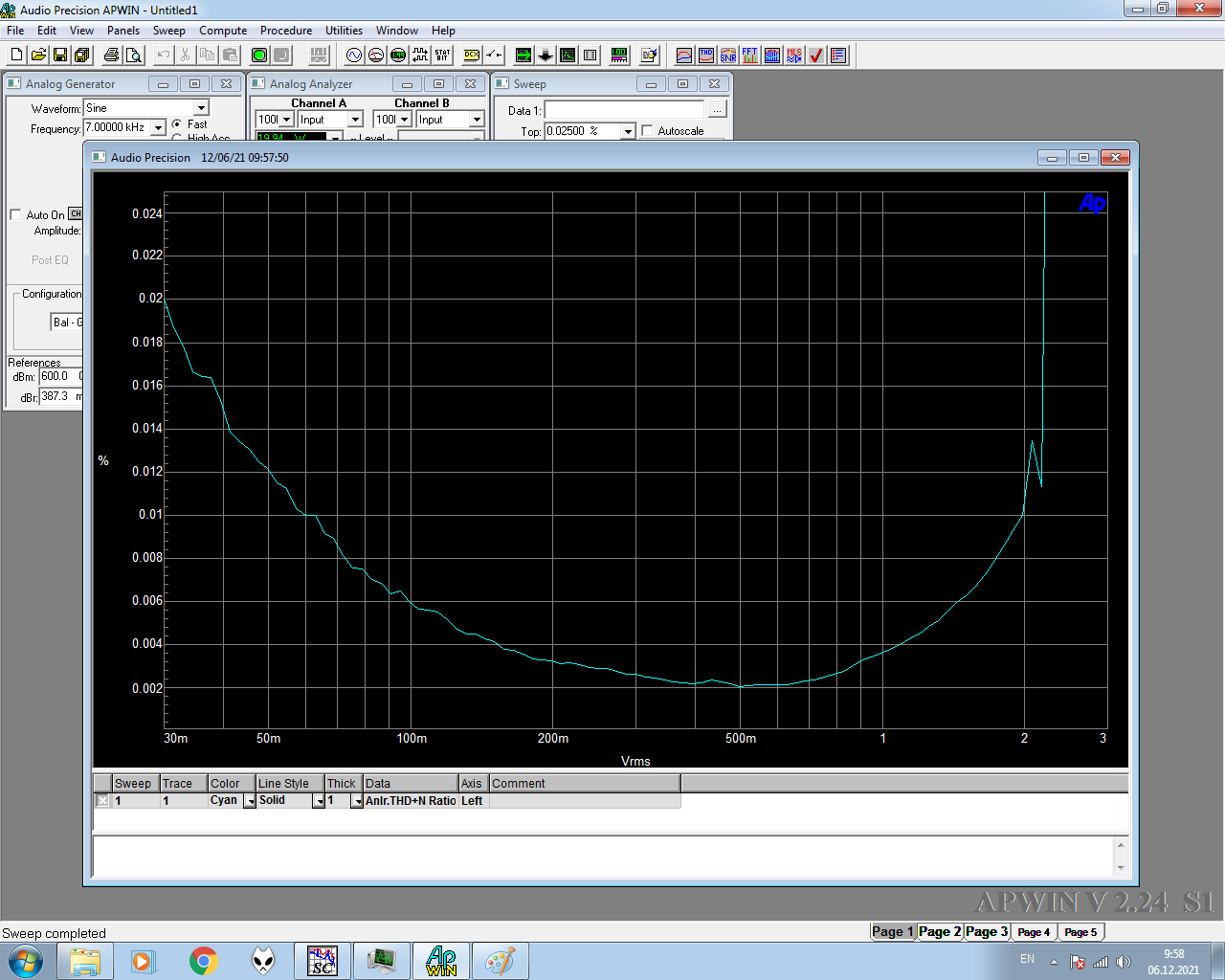
Task: Open the DCX-127 panel toolbar icon
Action: click(x=472, y=55)
